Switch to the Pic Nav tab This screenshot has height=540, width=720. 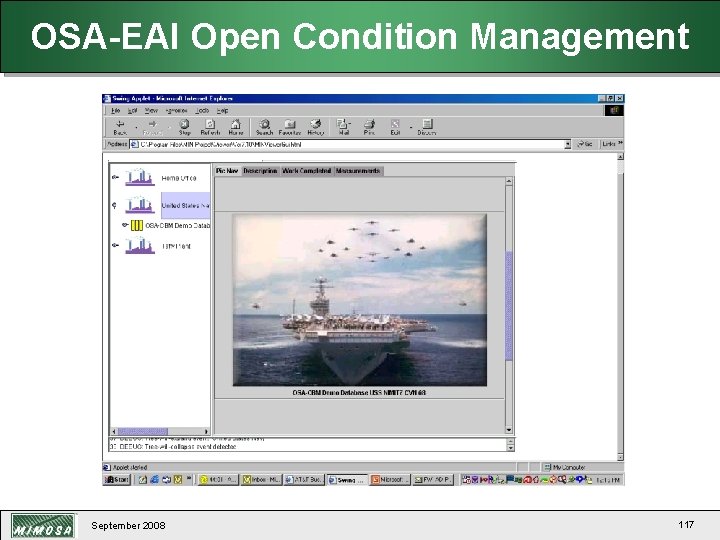pyautogui.click(x=227, y=171)
